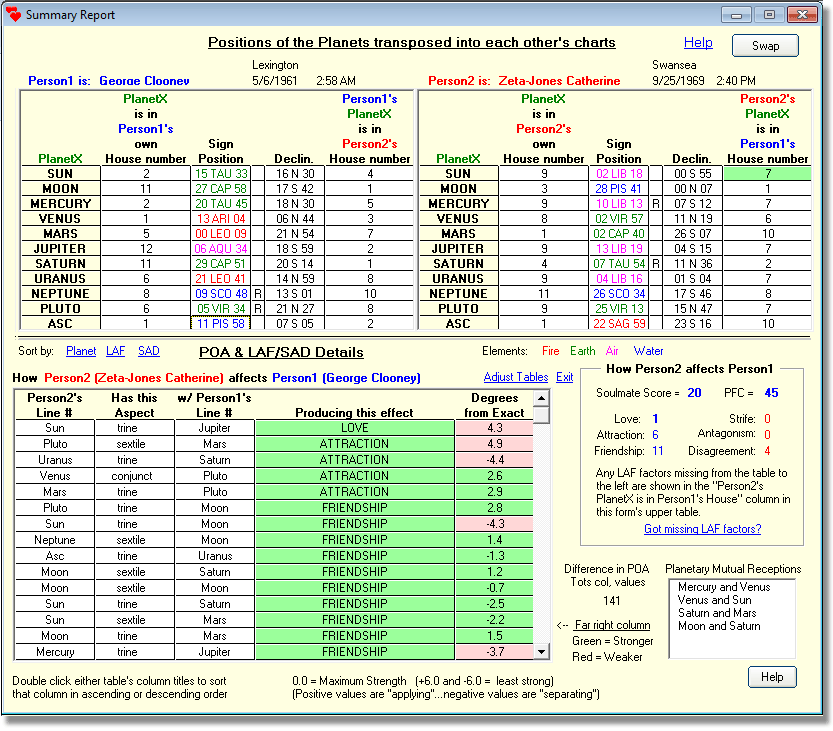The height and width of the screenshot is (731, 833).
Task: Select 'Mercury and Venus' mutual reception entry
Action: tap(715, 587)
